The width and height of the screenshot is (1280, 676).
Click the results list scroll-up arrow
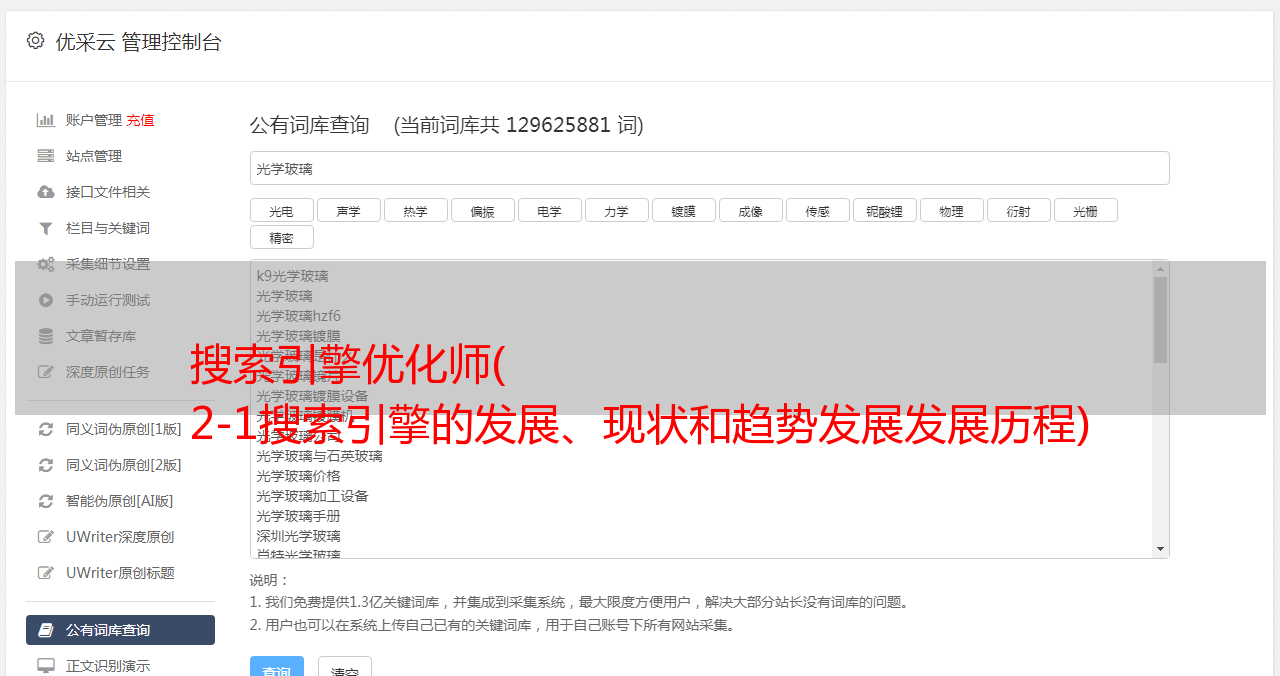pos(1160,268)
